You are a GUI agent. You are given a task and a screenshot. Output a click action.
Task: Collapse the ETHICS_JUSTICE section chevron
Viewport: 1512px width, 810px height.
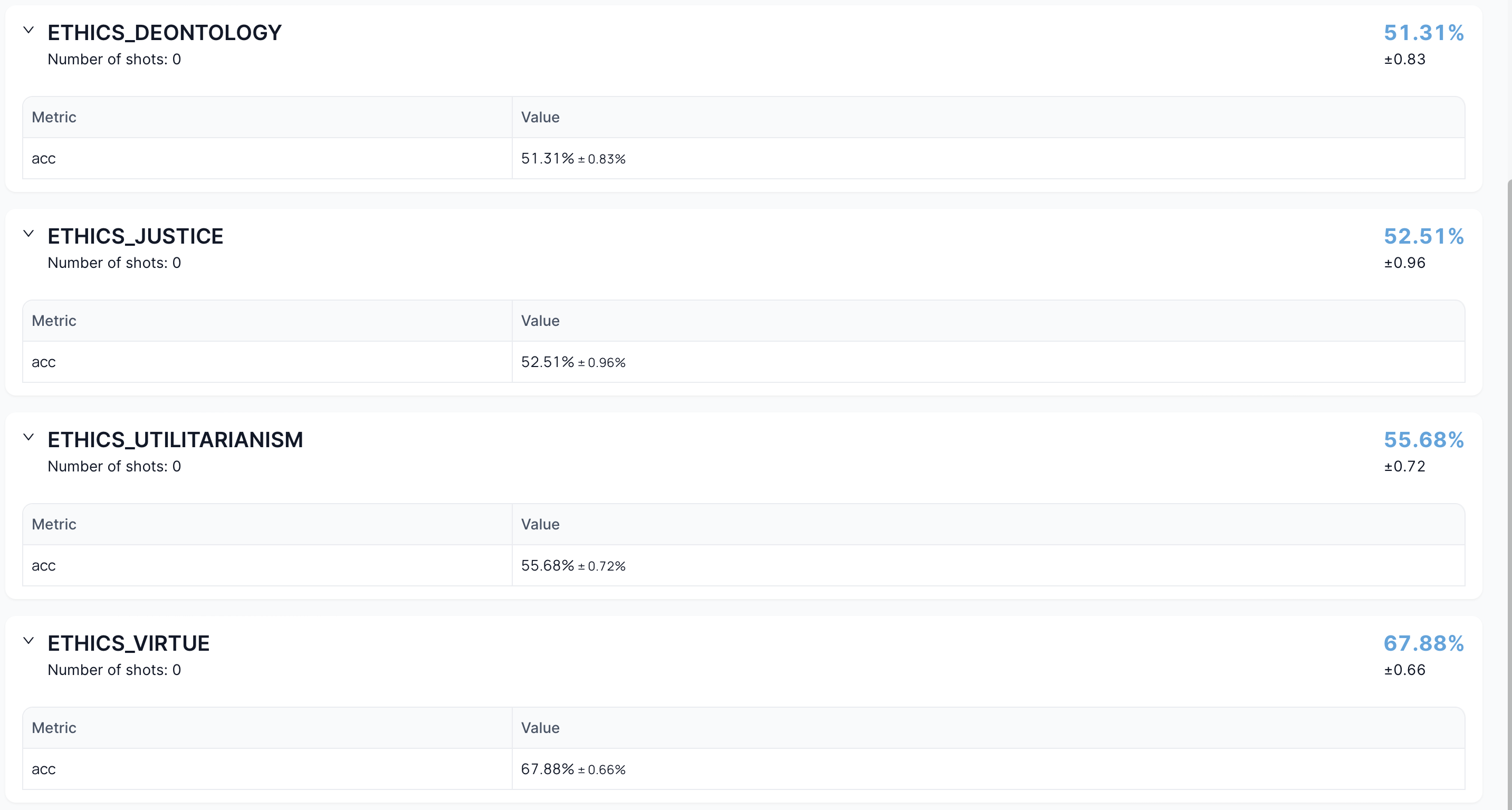[x=28, y=234]
